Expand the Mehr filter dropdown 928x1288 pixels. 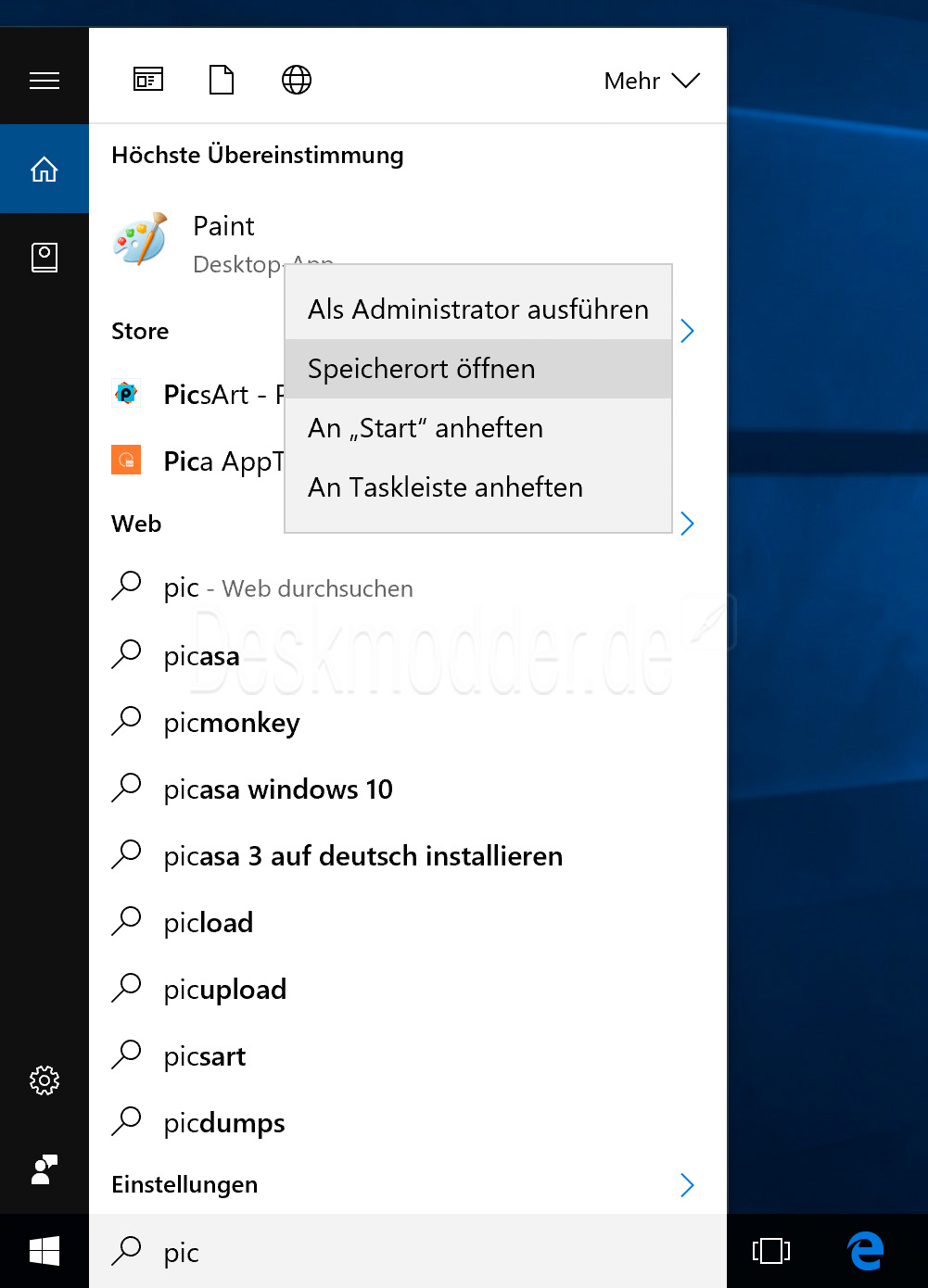pyautogui.click(x=652, y=81)
